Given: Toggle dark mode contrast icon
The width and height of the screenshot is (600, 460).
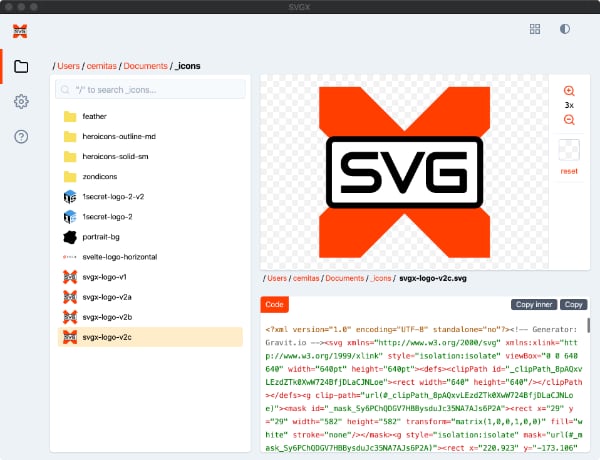Looking at the screenshot, I should pos(565,29).
